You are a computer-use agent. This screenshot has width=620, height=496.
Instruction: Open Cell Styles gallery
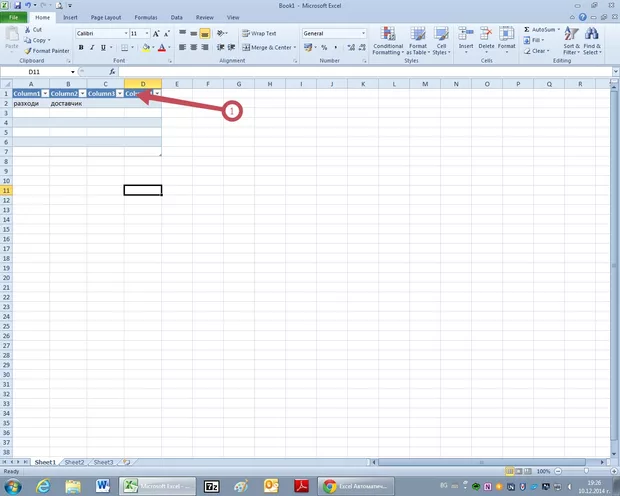click(x=441, y=41)
